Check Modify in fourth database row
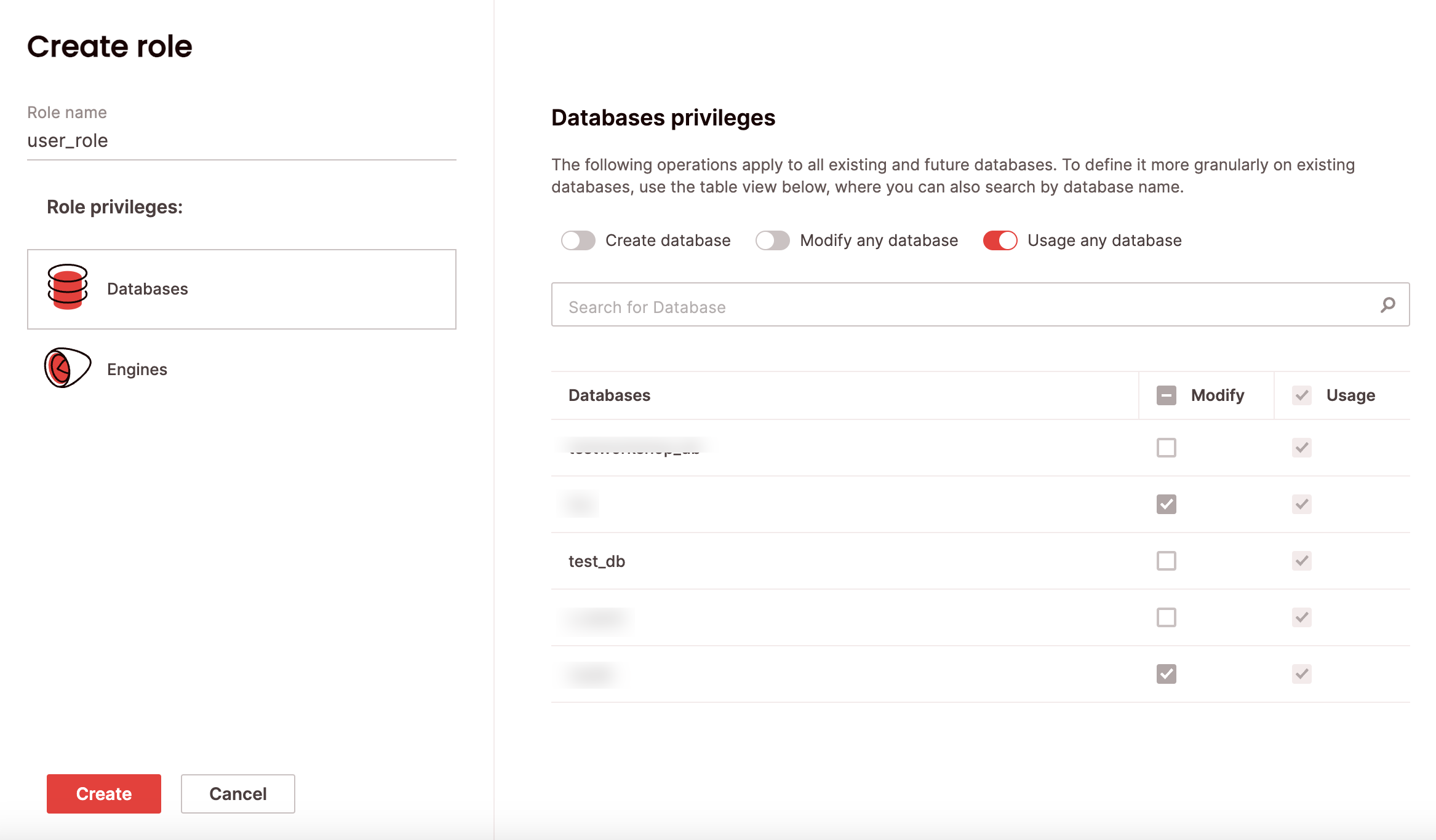The height and width of the screenshot is (840, 1436). 1166,617
